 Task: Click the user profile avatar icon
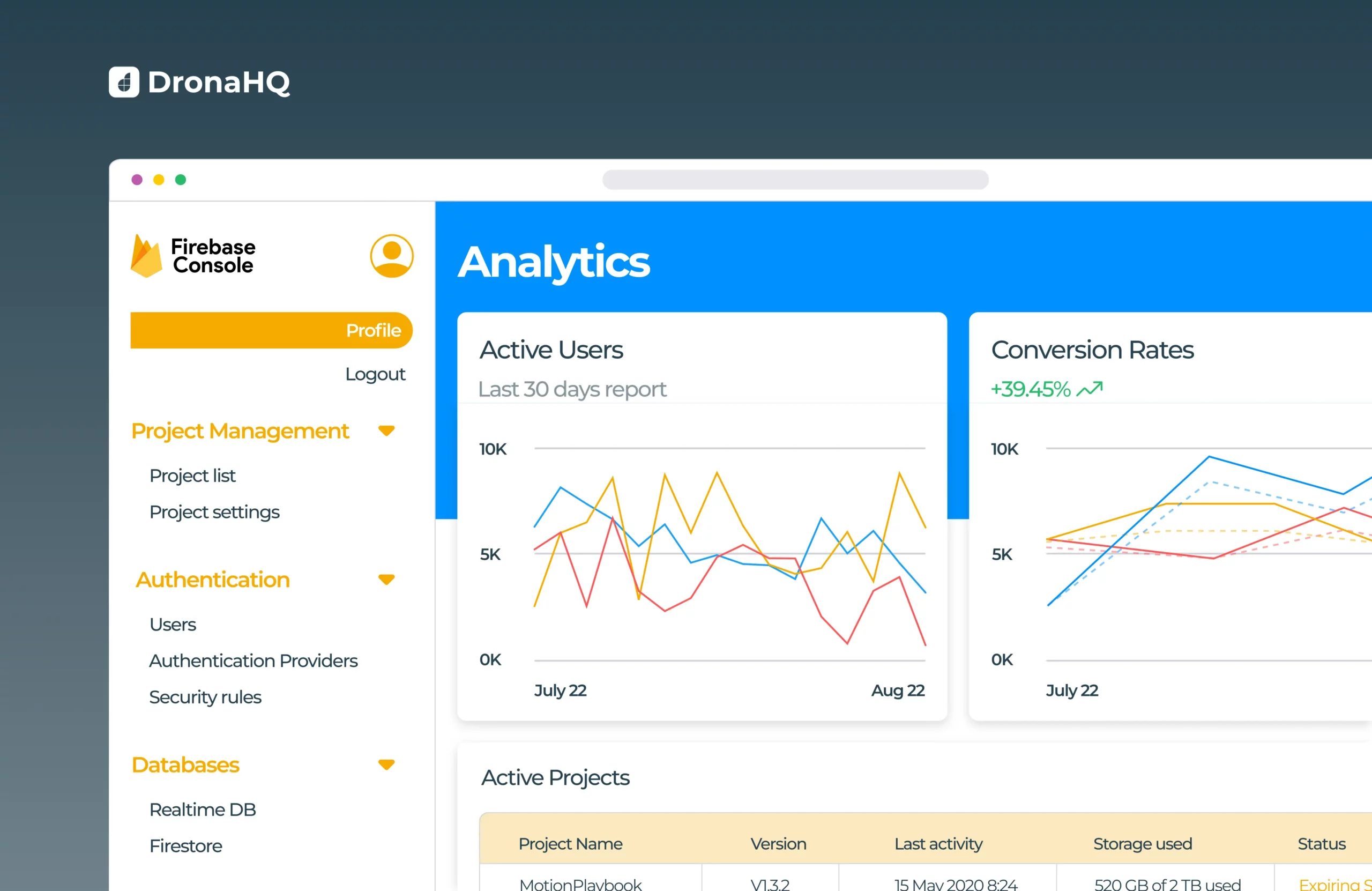point(391,256)
